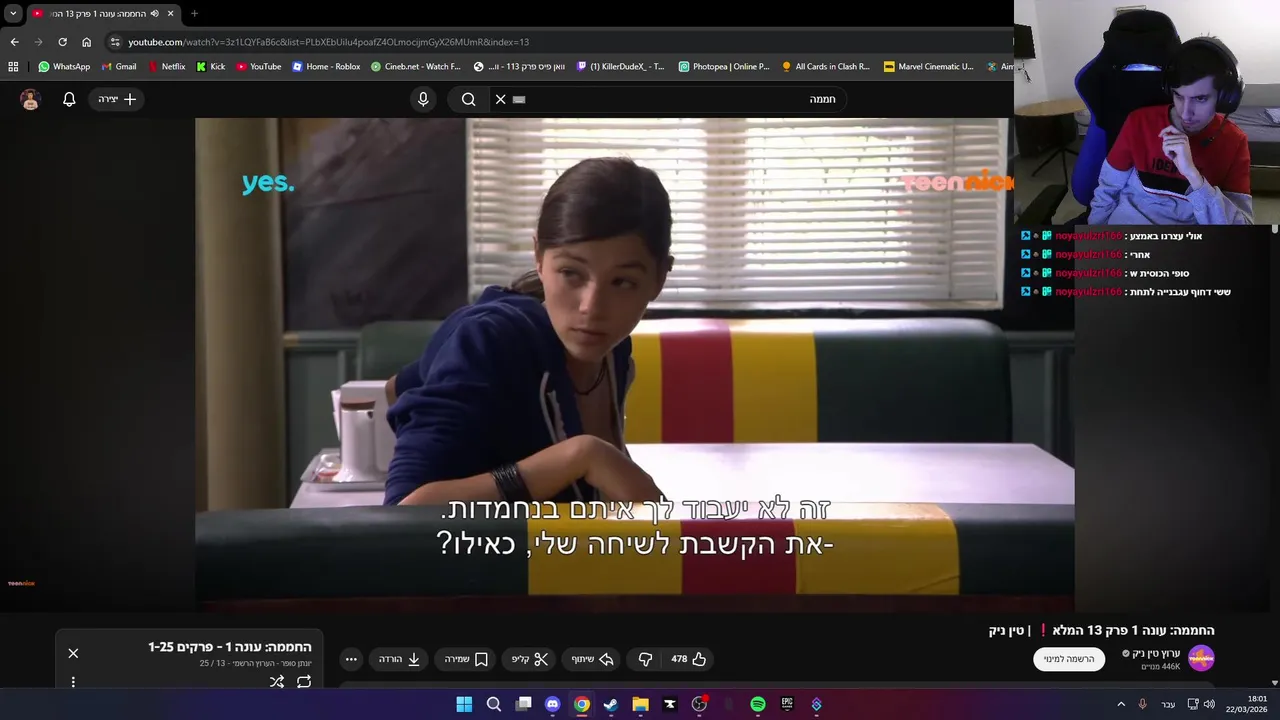Screen dimensions: 1280x720
Task: Click the download (הורדה) button
Action: [x=399, y=659]
